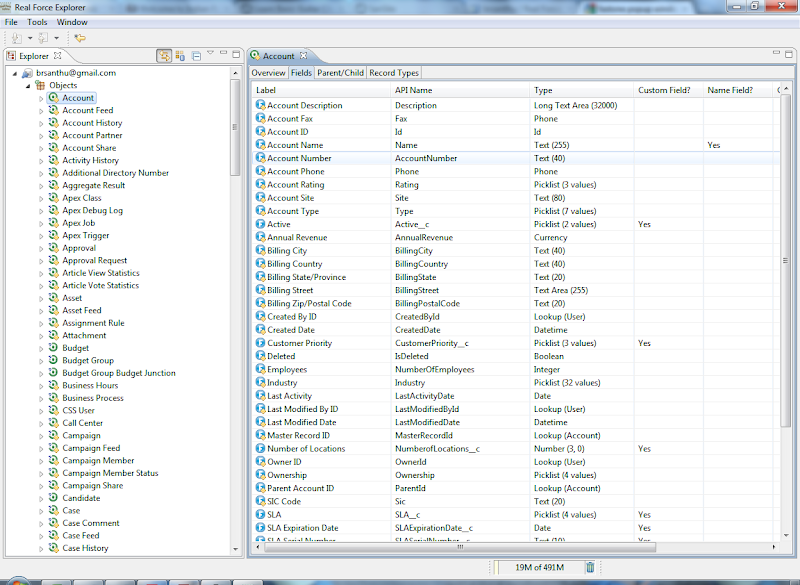Expand the Case History tree node

[x=41, y=549]
